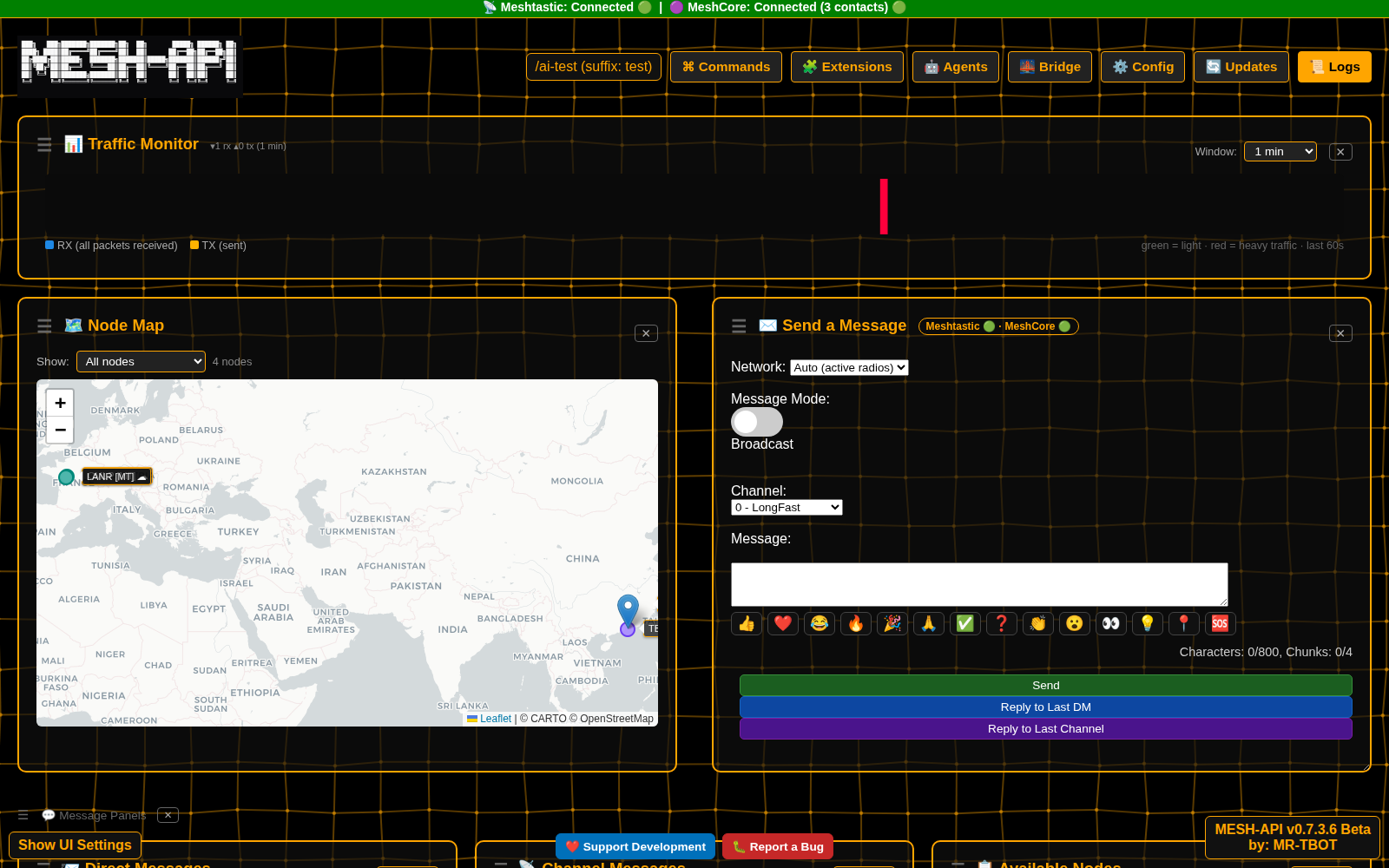Click the "4 nodes" count text
1389x868 pixels.
(x=232, y=362)
